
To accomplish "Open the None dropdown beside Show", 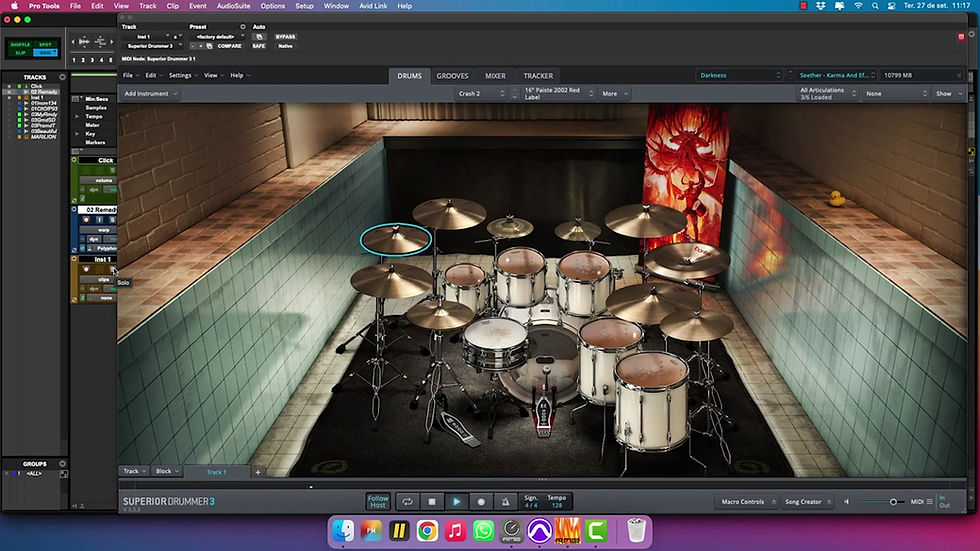I will click(896, 94).
